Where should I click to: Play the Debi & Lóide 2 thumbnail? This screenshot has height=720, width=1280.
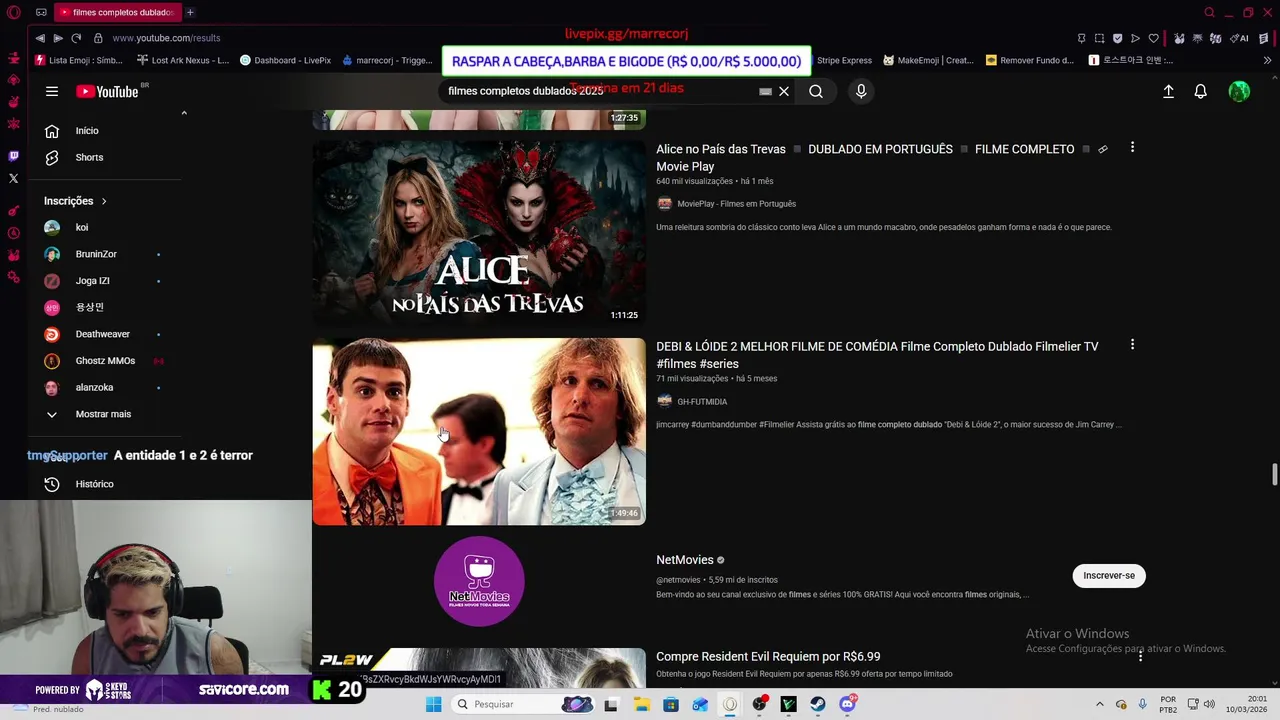tap(479, 431)
